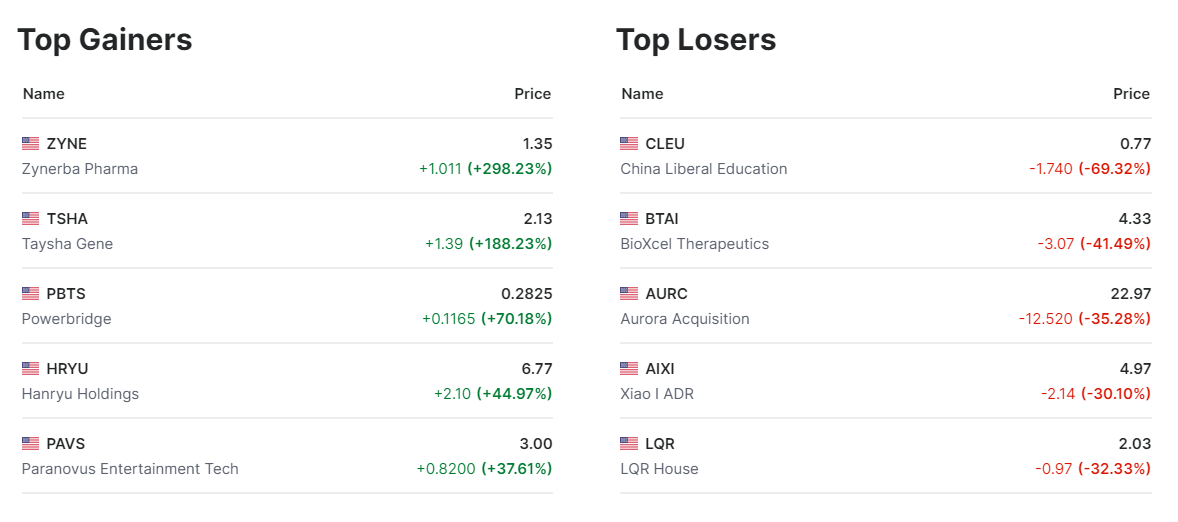Click the Top Losers heading

point(696,40)
